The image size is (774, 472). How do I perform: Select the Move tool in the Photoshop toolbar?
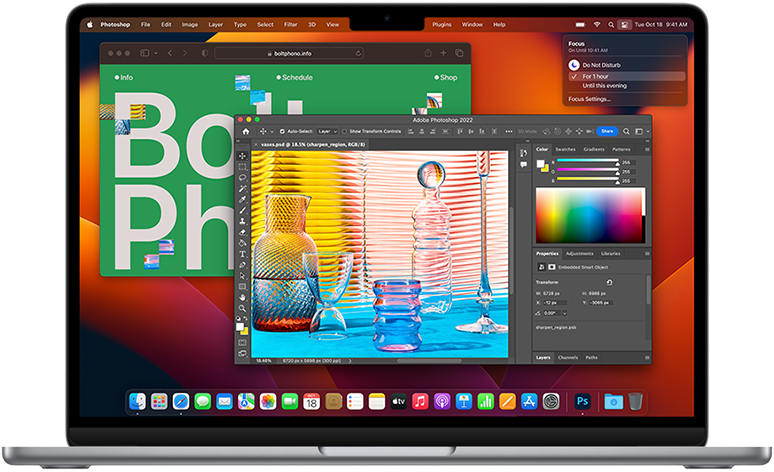click(x=242, y=156)
